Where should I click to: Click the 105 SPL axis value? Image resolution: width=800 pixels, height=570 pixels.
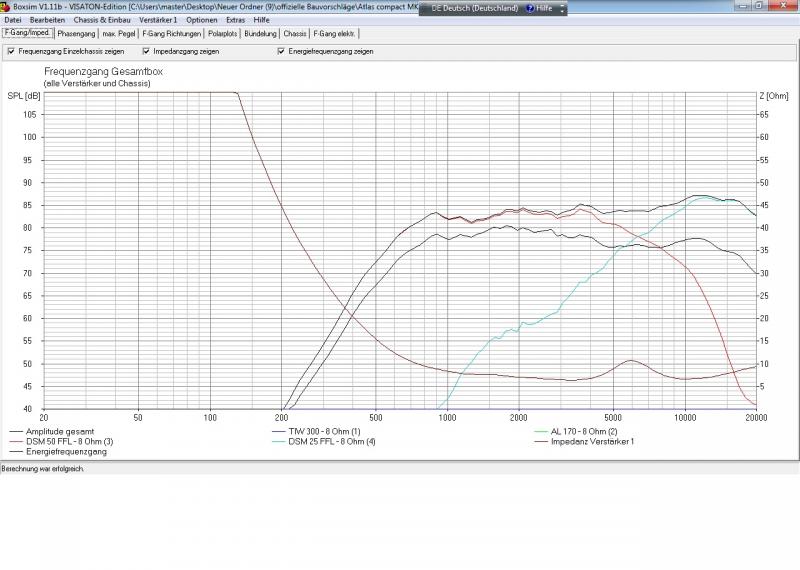[x=30, y=115]
